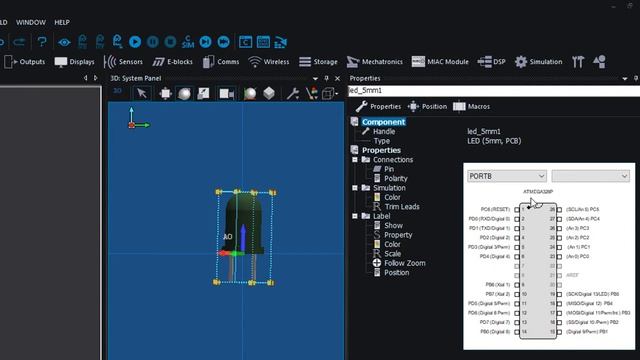Open the Mechatronics component menu

(375, 62)
